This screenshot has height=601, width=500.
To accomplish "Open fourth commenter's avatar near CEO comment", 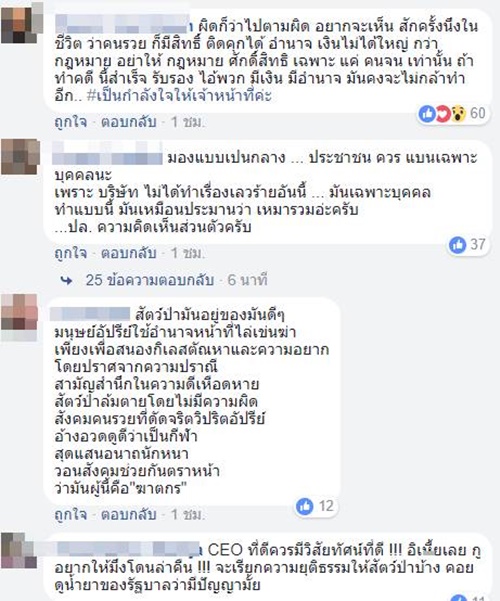I will pyautogui.click(x=19, y=550).
